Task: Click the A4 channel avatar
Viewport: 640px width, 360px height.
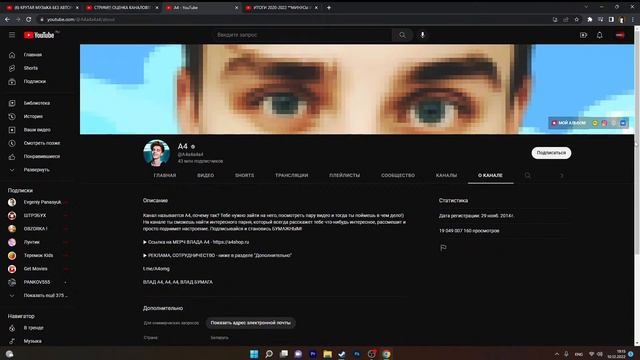Action: coord(157,153)
